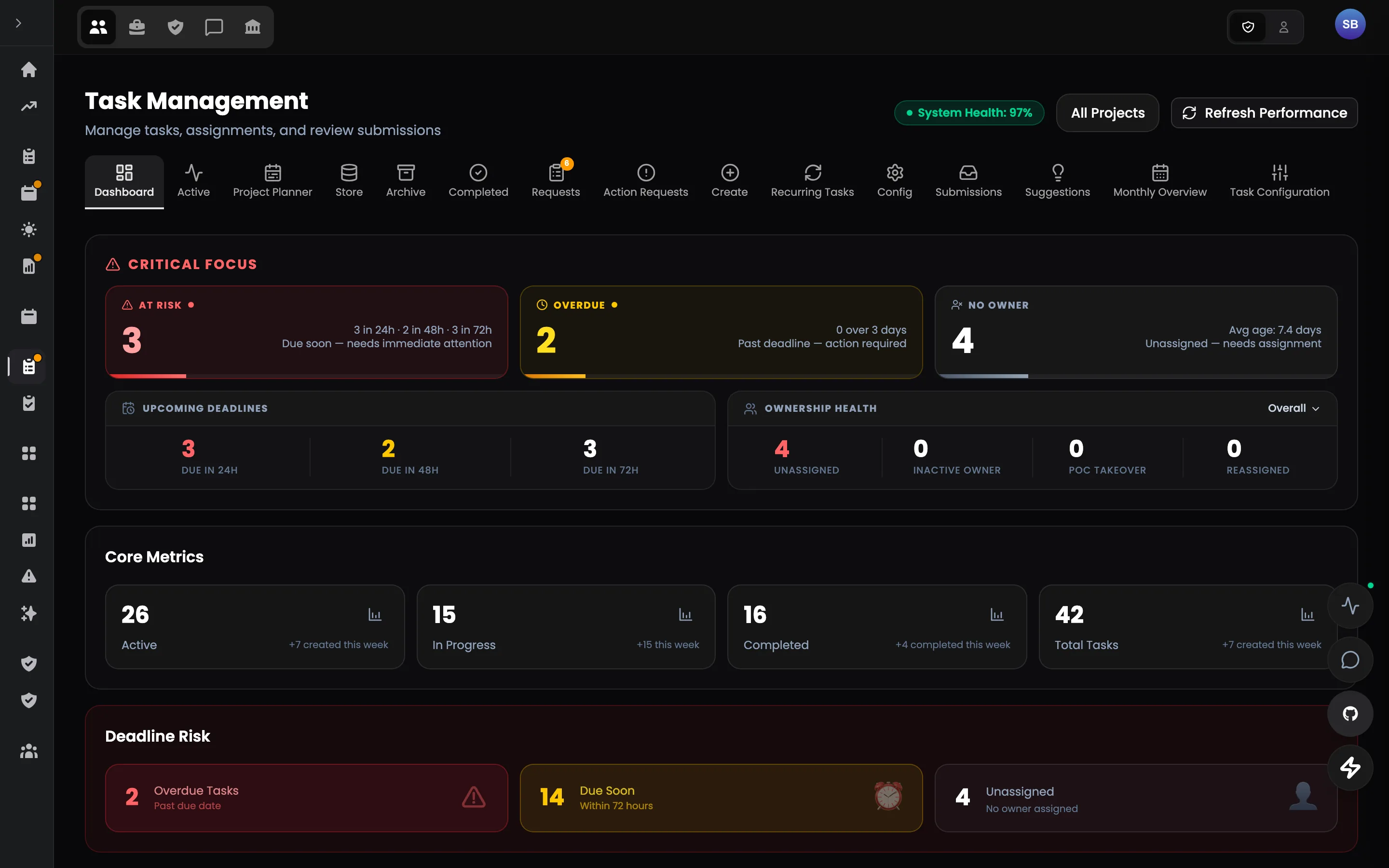Screen dimensions: 1389x868
Task: Open the team group icon in sidebar
Action: click(29, 751)
